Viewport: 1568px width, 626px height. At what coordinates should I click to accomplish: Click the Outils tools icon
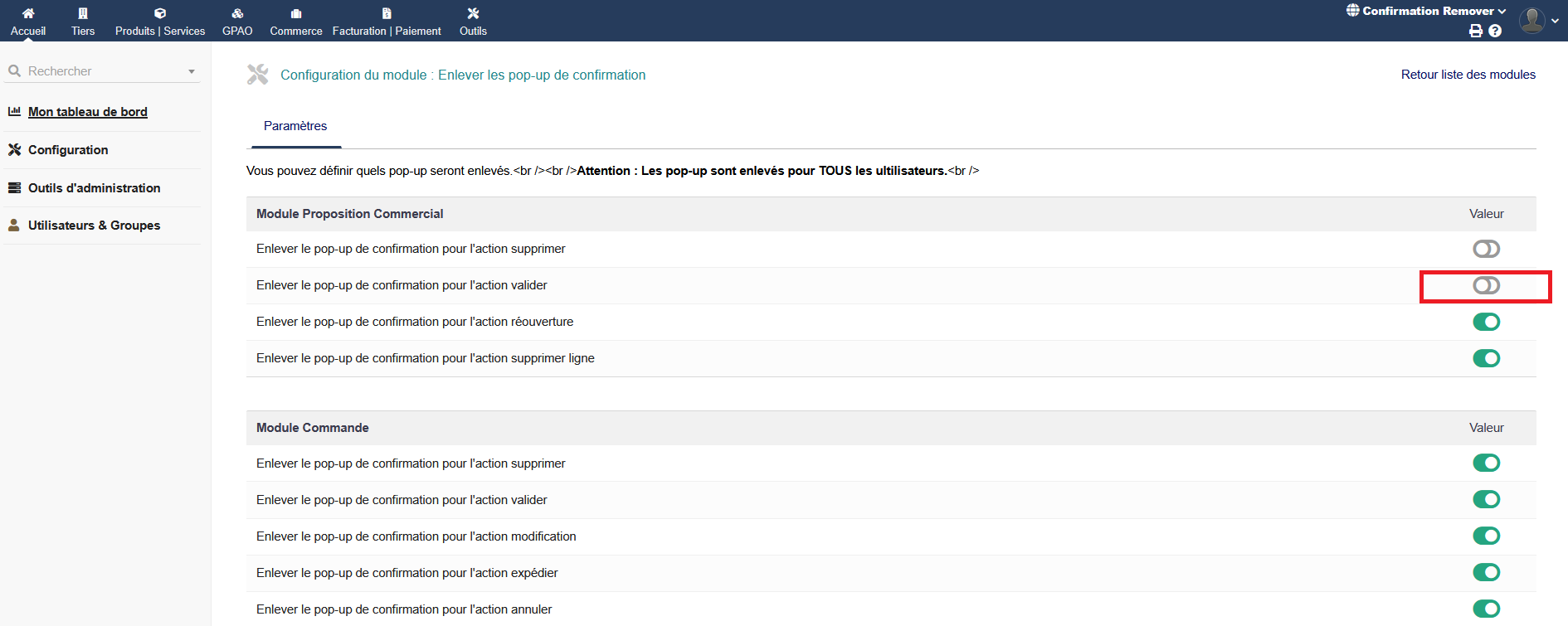coord(473,13)
